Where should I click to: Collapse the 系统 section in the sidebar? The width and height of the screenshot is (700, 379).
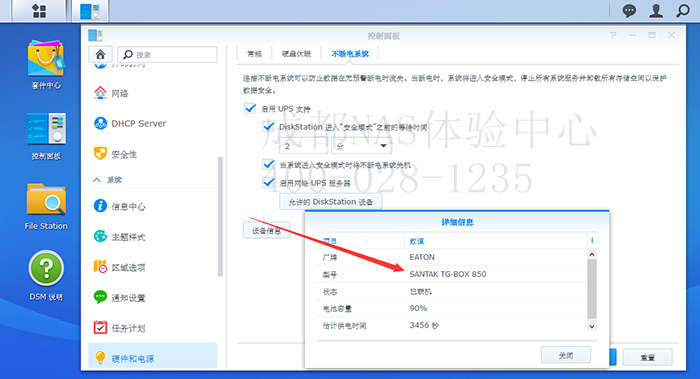pyautogui.click(x=97, y=179)
